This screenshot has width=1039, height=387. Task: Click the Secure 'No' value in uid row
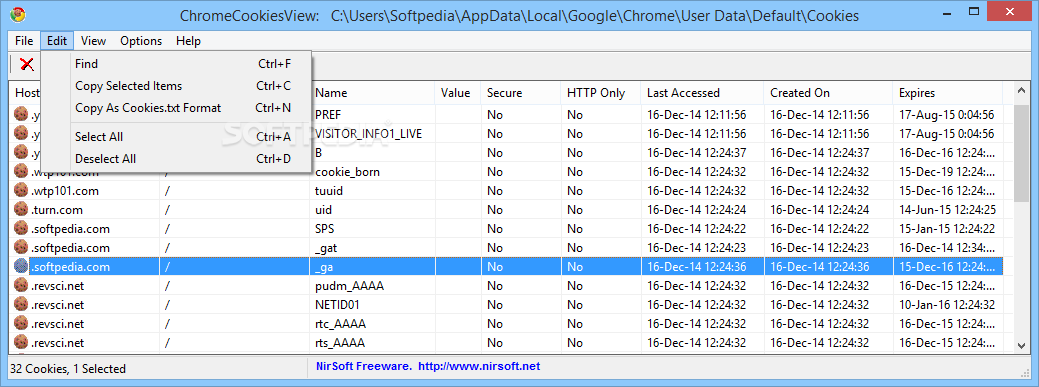pyautogui.click(x=494, y=210)
